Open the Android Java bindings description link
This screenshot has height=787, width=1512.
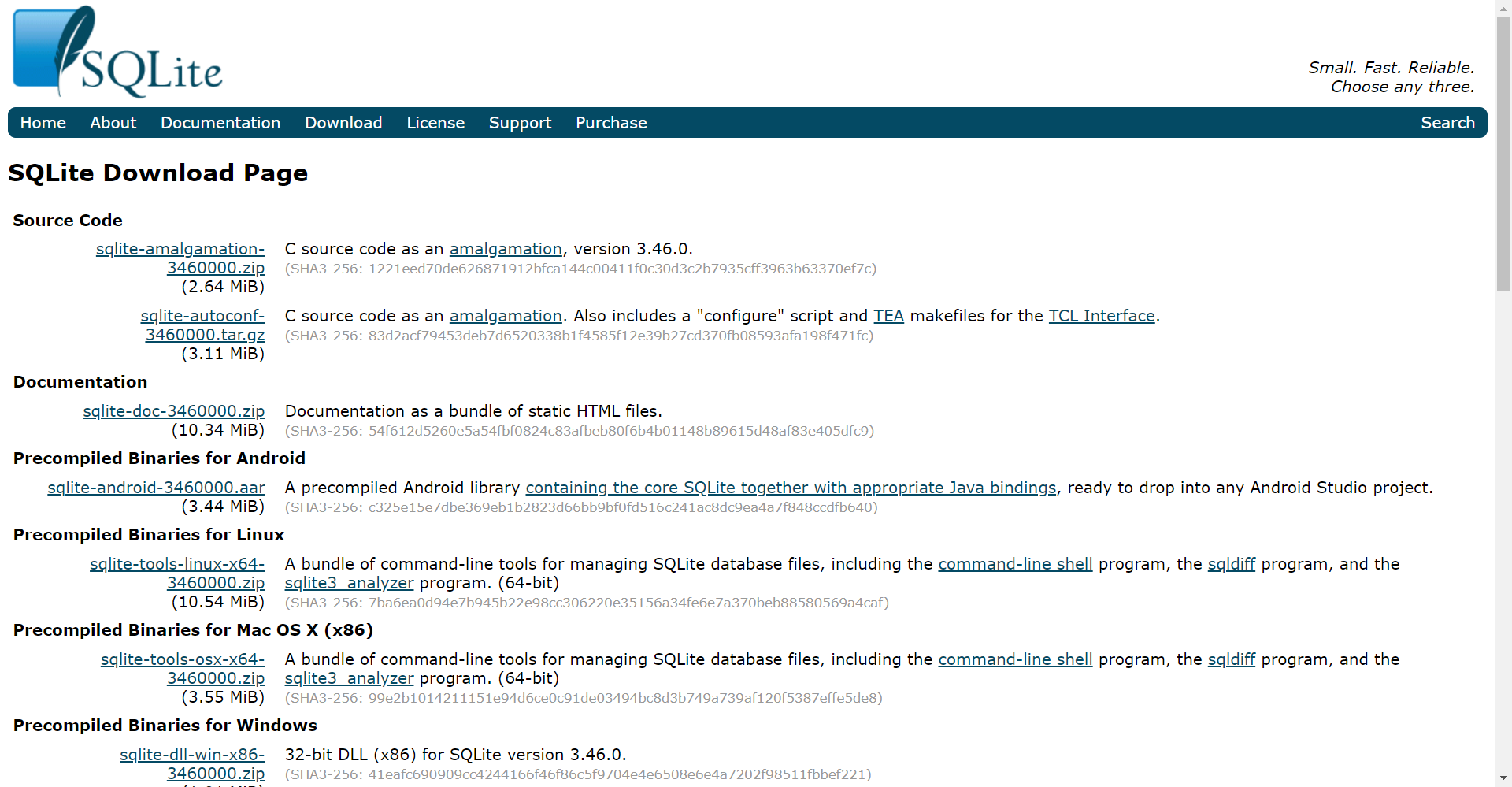(791, 488)
